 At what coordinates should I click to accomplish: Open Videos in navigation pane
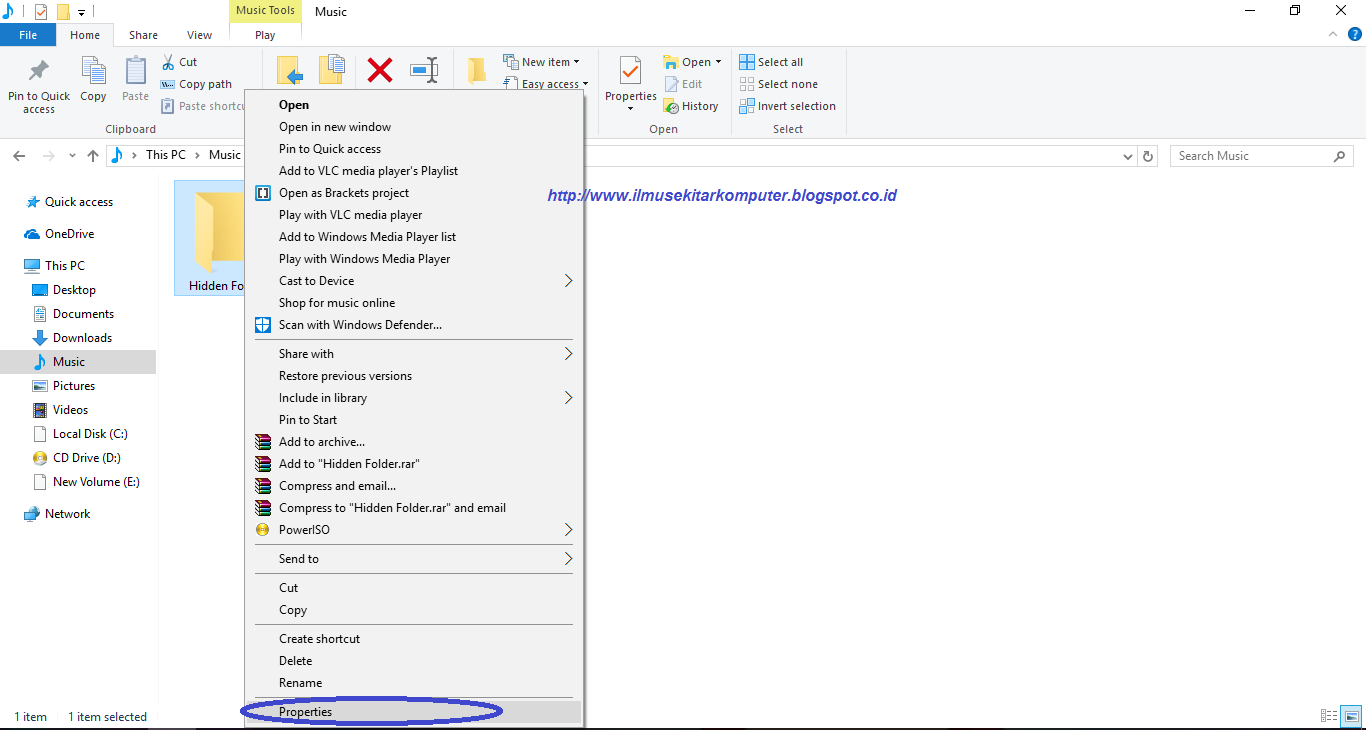tap(69, 410)
